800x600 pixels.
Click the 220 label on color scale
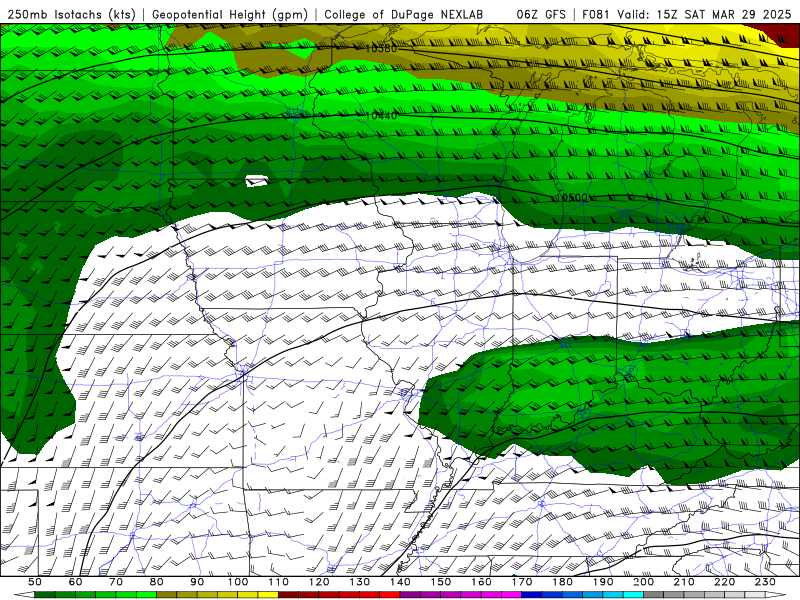point(724,582)
